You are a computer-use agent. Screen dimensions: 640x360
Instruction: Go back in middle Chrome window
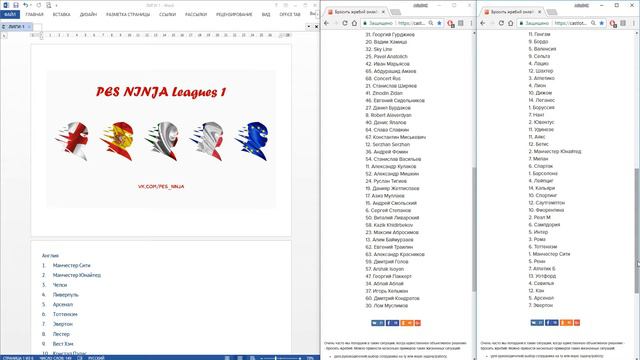point(327,23)
